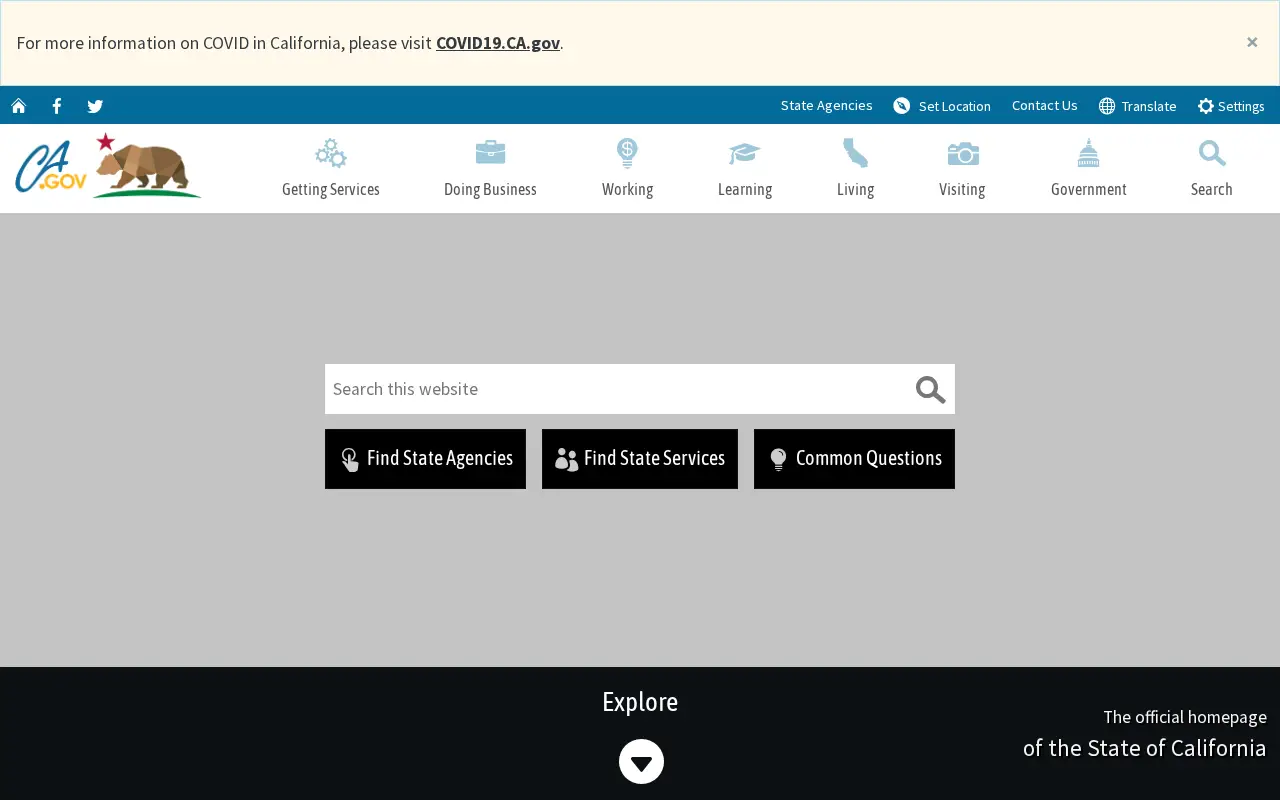
Task: Follow the COVID19.CA.gov link
Action: click(x=498, y=43)
